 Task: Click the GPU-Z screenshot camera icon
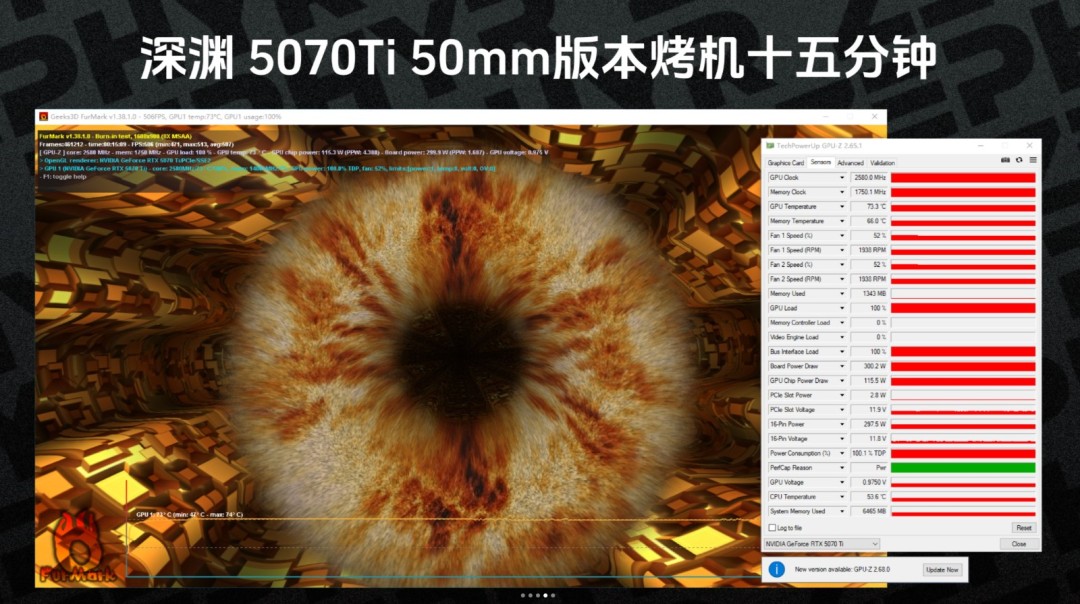pyautogui.click(x=1005, y=160)
